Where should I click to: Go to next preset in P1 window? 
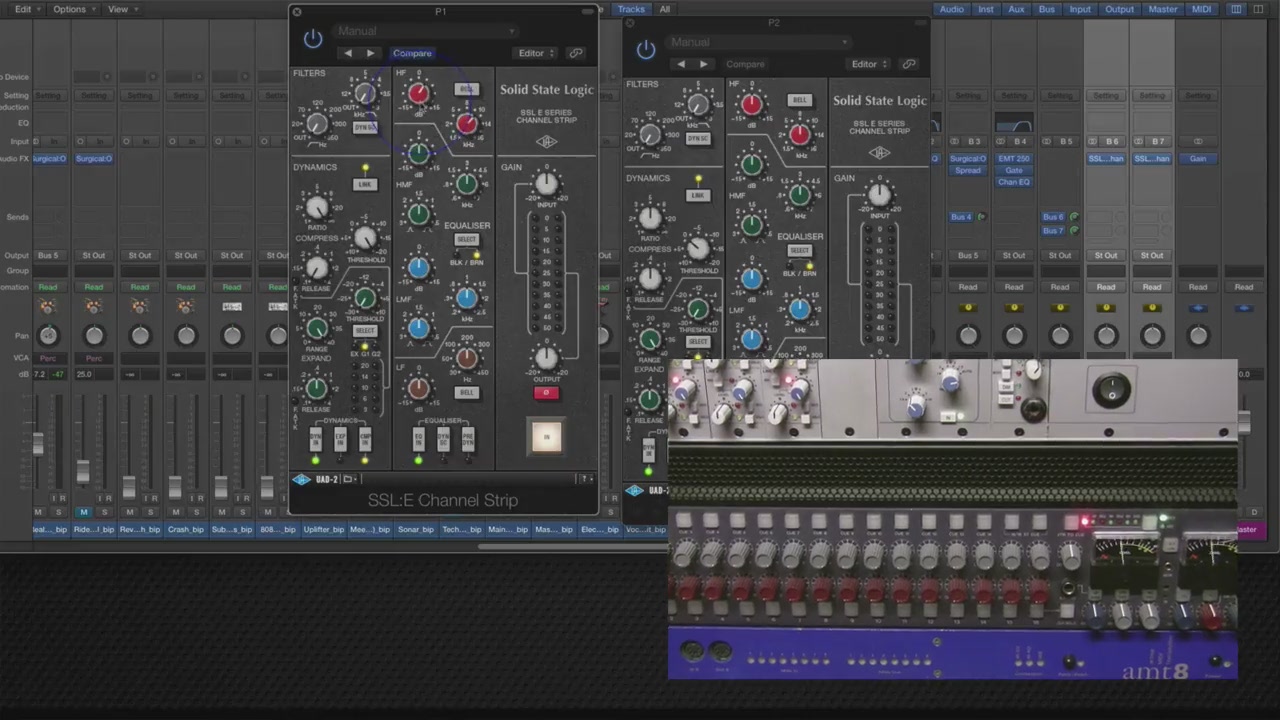(x=370, y=53)
